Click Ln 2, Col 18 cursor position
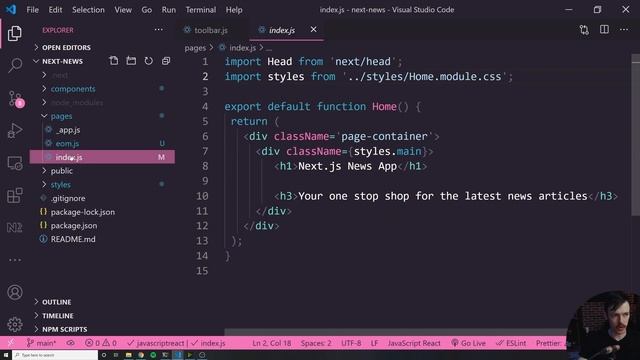The image size is (640, 360). (271, 343)
